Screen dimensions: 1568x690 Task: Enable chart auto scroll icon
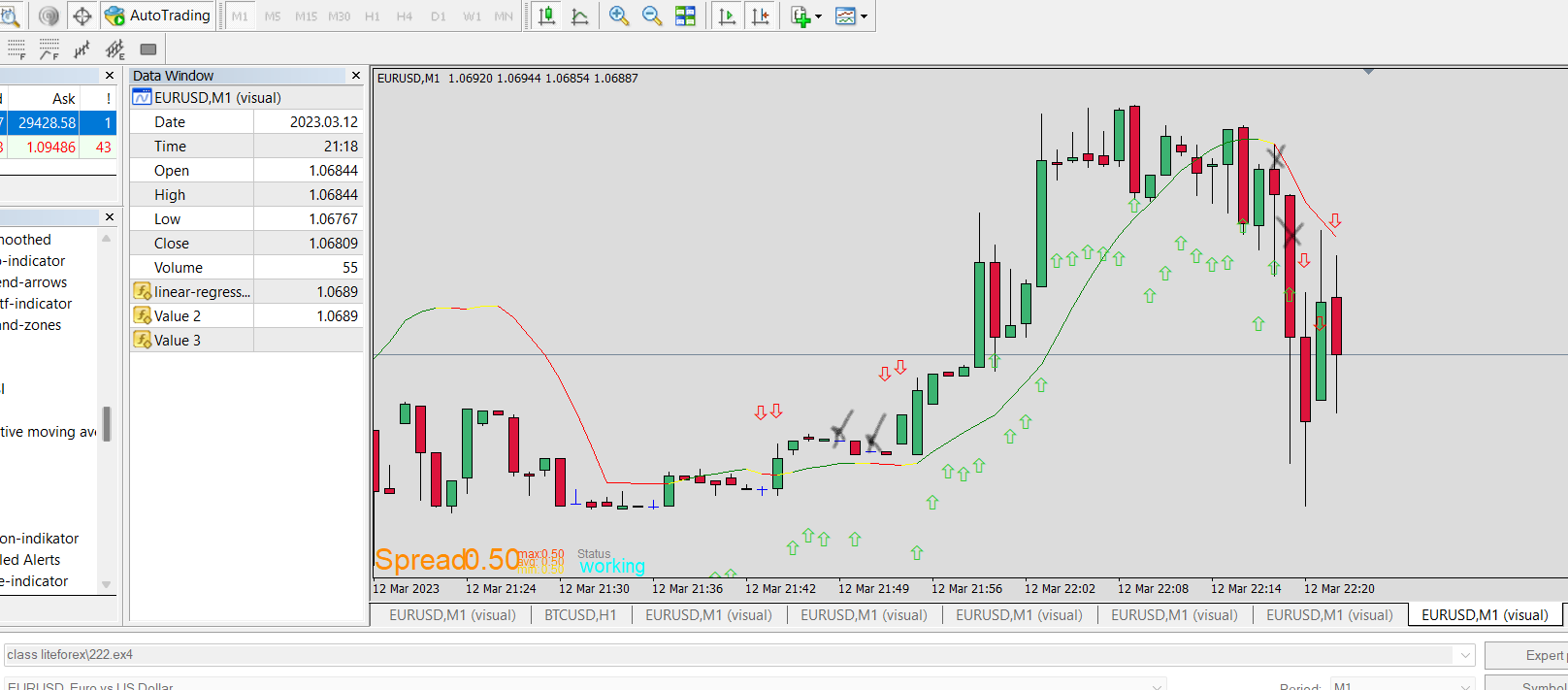pos(727,16)
